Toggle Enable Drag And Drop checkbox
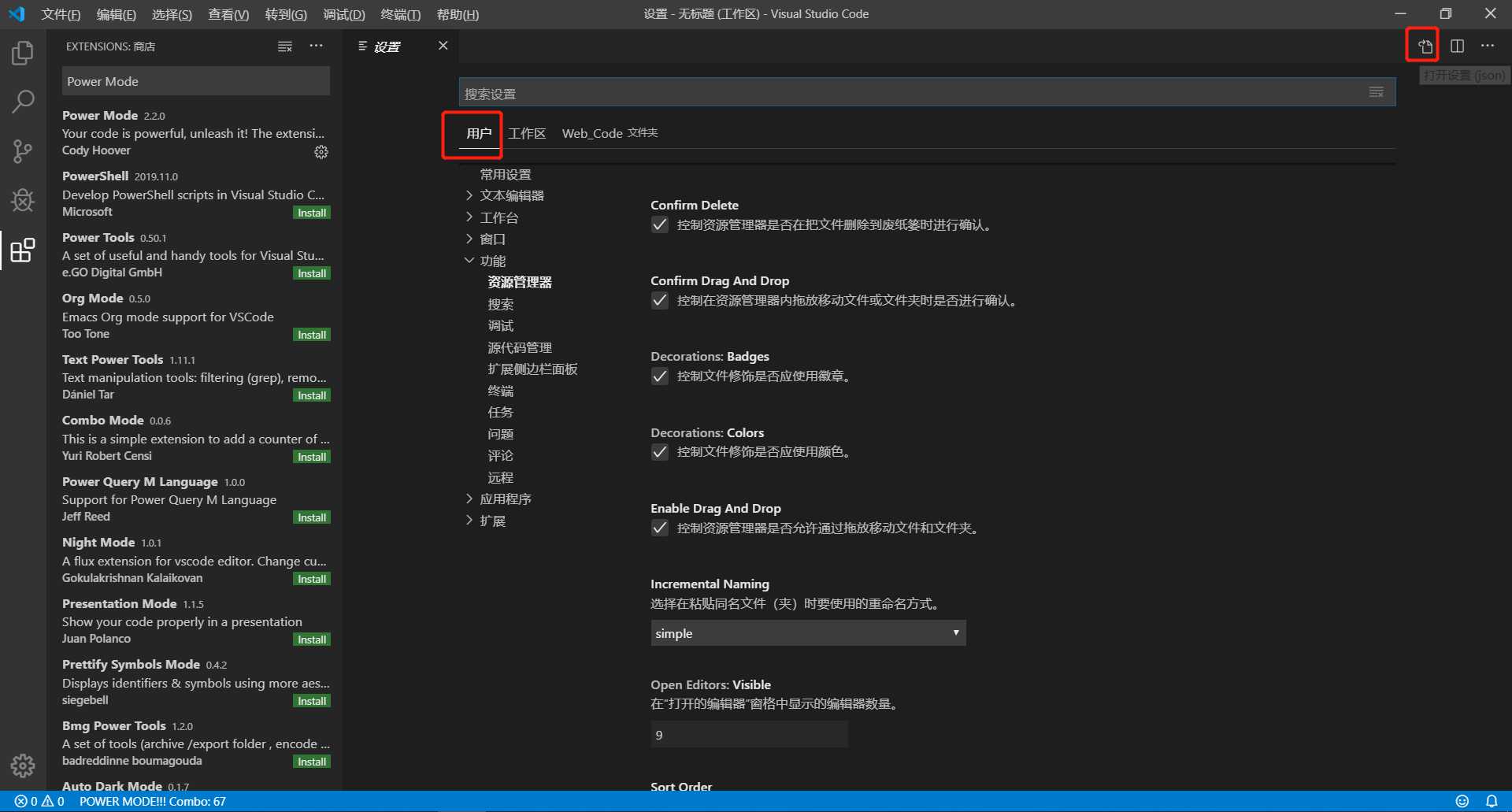Image resolution: width=1512 pixels, height=812 pixels. (x=660, y=528)
